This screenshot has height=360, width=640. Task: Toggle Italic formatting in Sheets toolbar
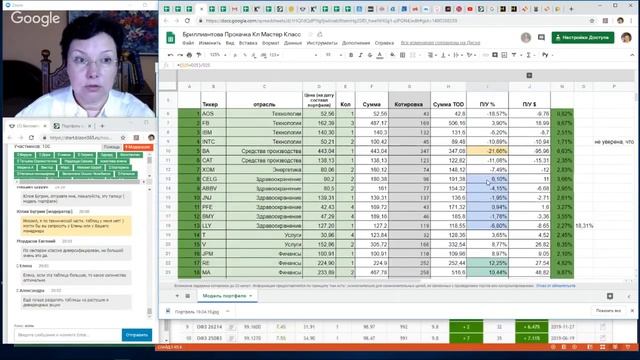point(360,55)
